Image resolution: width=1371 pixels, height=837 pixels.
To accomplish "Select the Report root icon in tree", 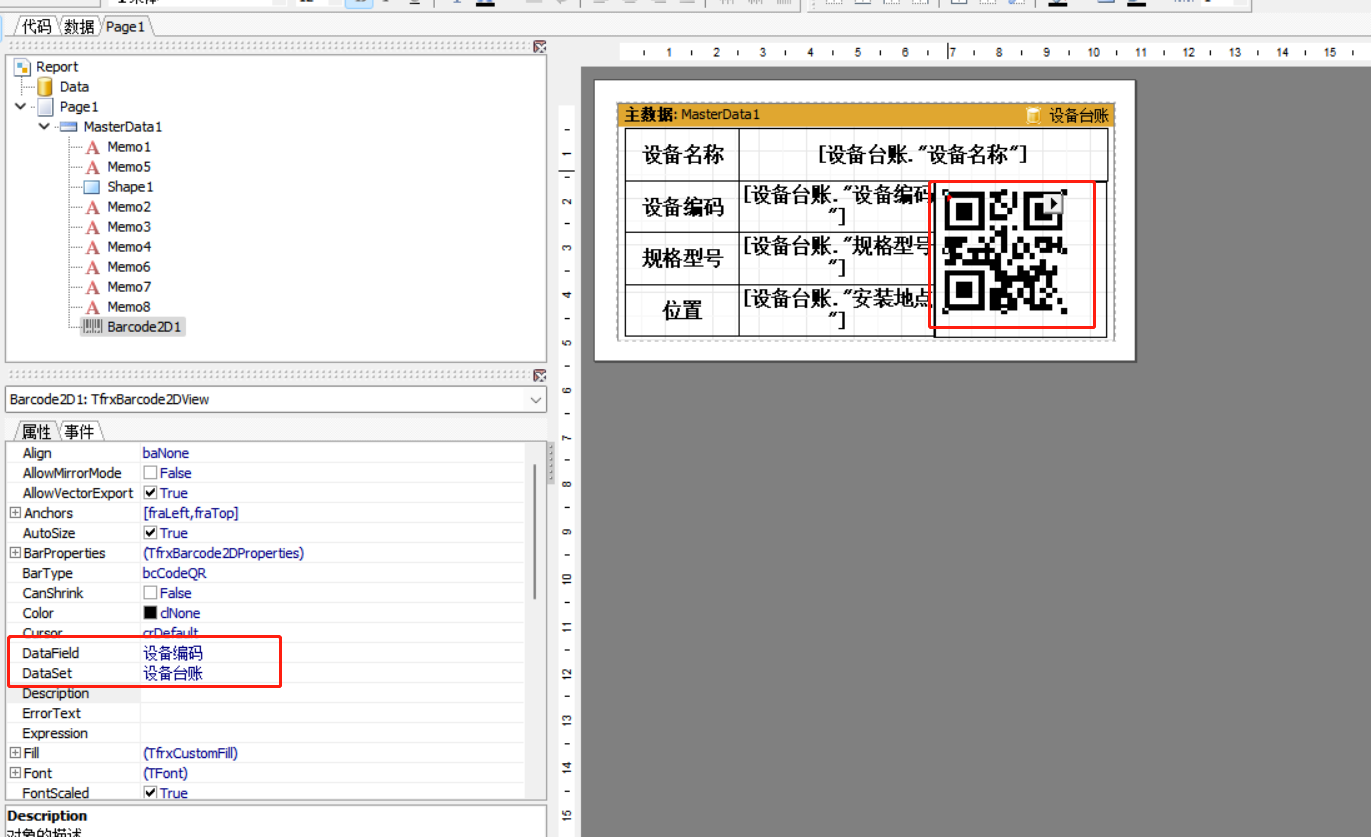I will tap(22, 67).
